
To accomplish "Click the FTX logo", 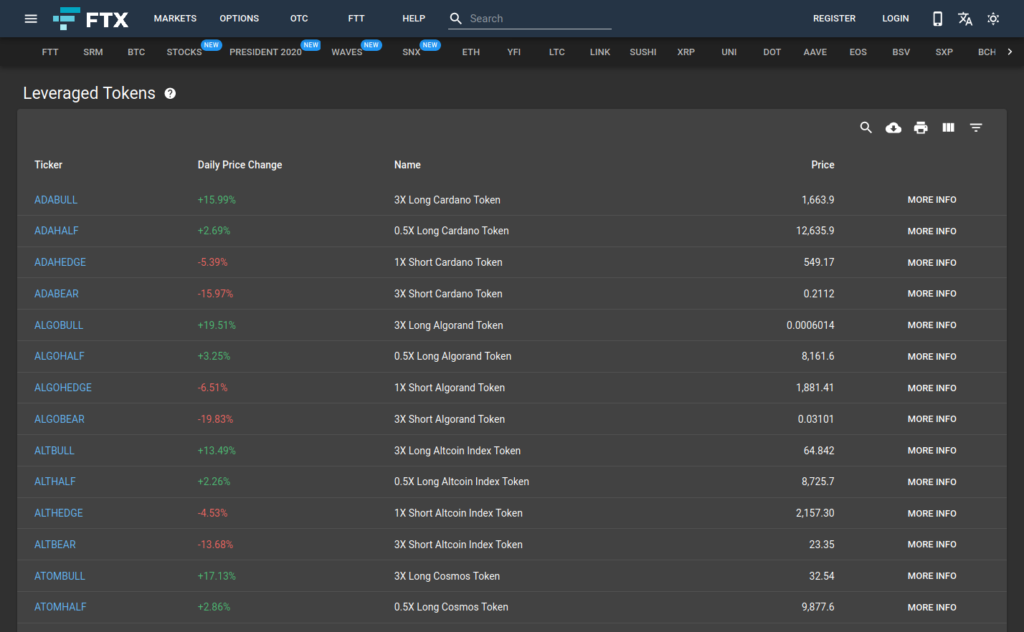I will coord(91,19).
